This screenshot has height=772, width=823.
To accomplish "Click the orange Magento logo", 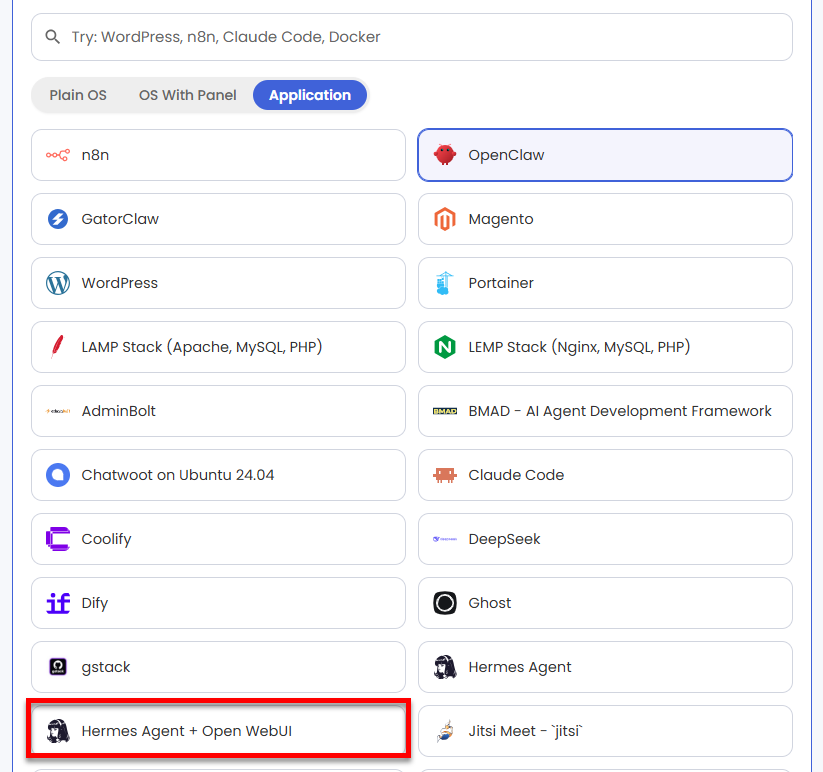I will point(445,219).
